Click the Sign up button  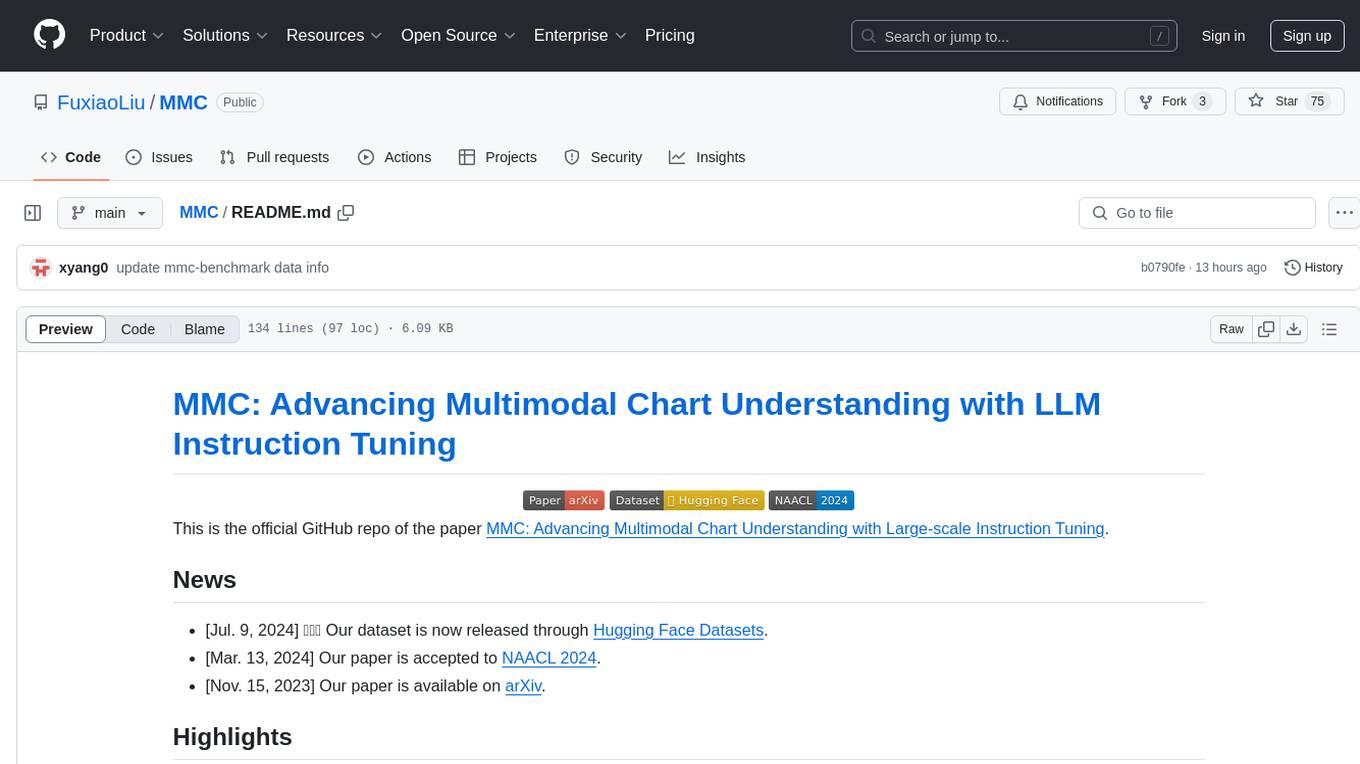[x=1307, y=36]
